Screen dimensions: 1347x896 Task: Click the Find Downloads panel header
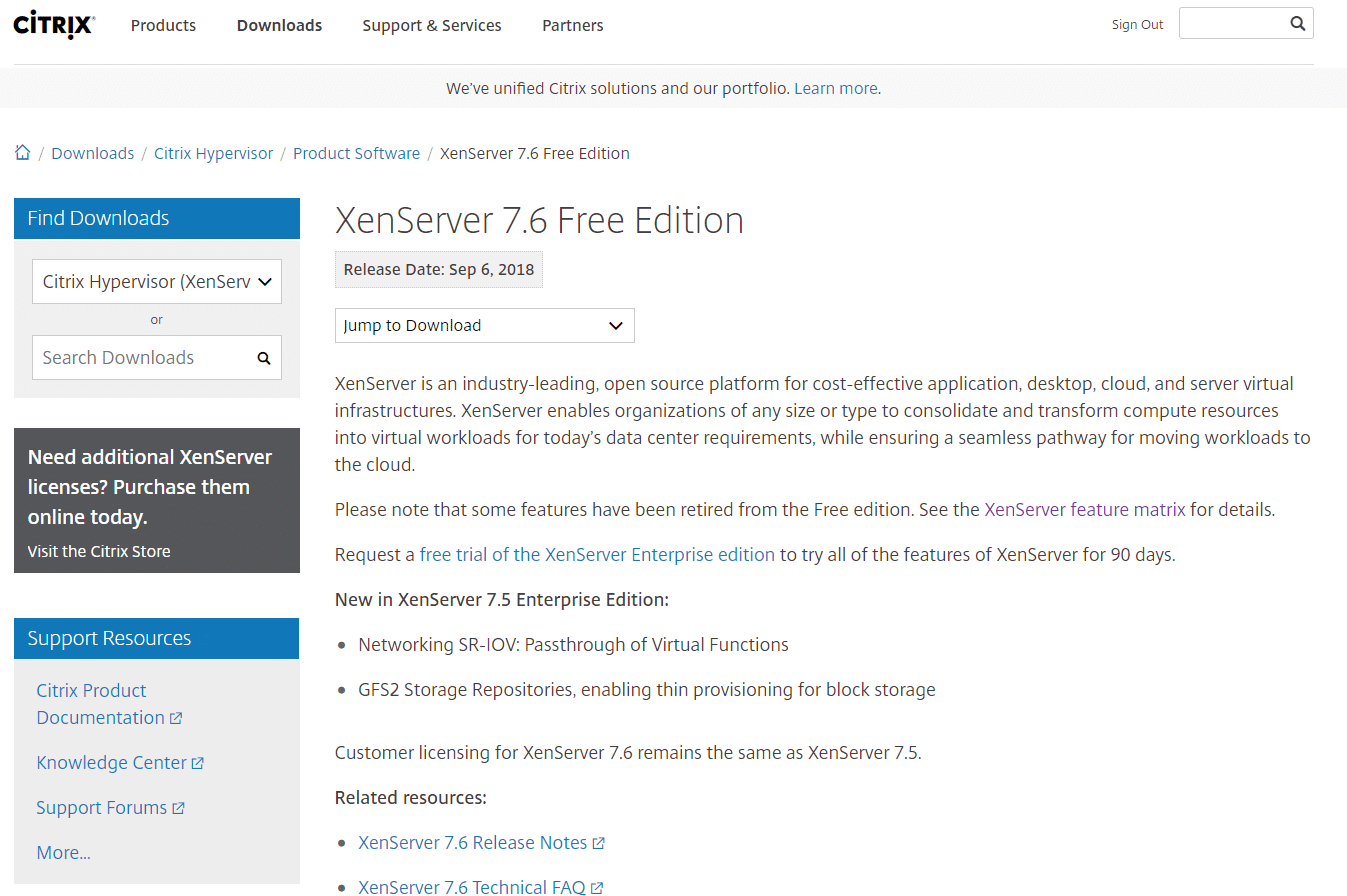[x=157, y=218]
